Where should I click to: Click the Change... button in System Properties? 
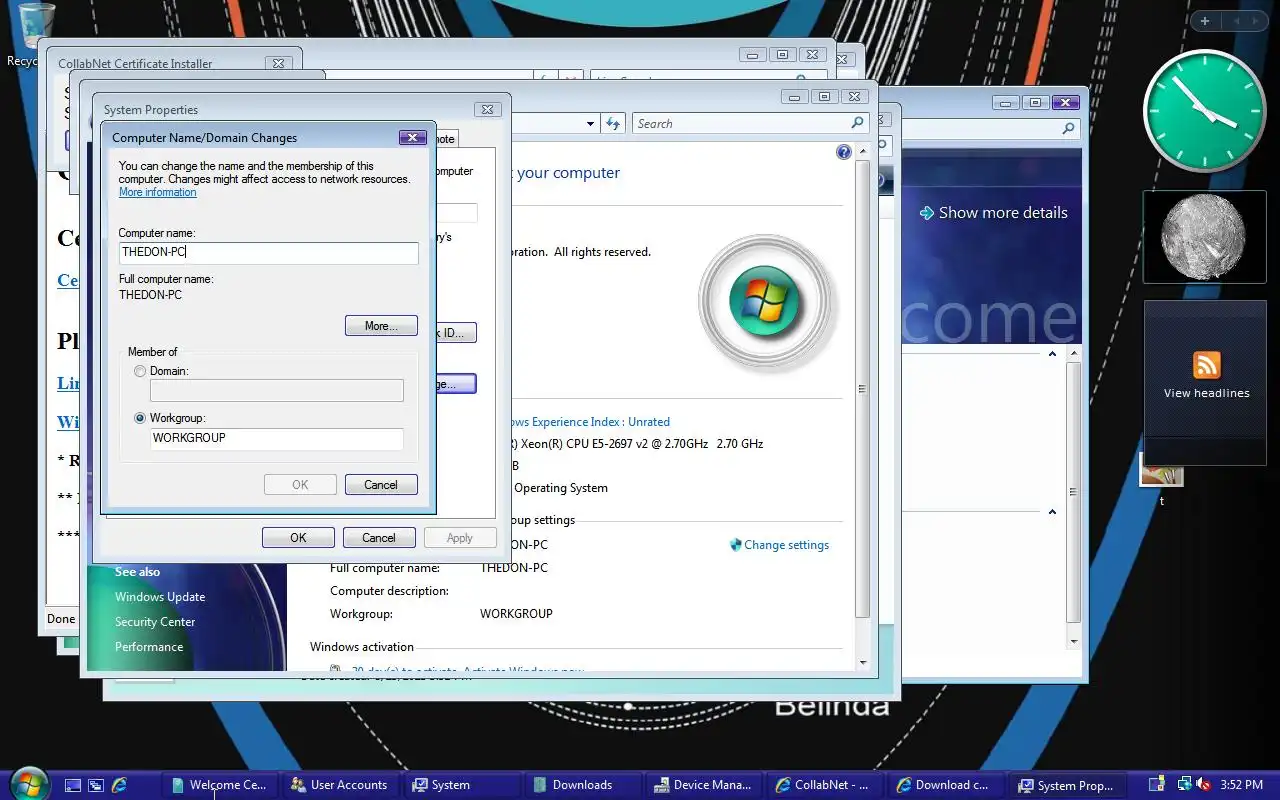coord(455,384)
